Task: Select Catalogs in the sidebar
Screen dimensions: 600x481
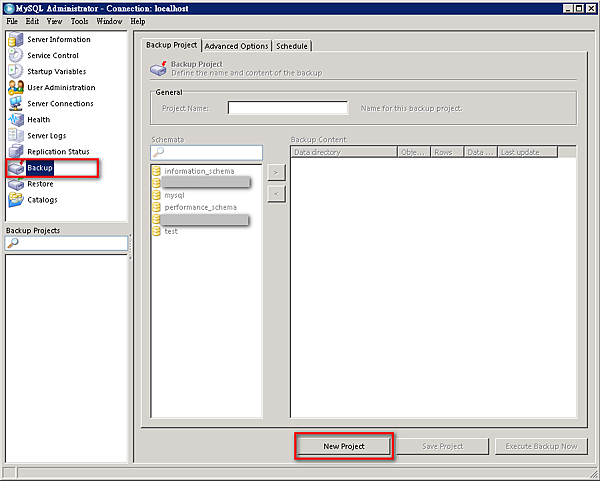Action: tap(42, 200)
